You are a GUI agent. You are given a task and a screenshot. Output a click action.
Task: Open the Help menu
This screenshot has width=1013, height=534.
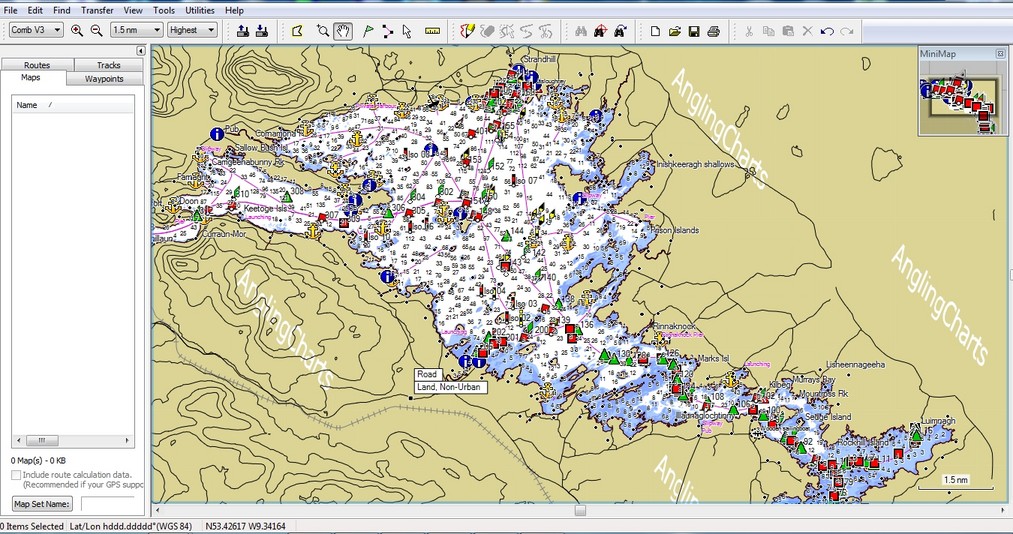(235, 10)
